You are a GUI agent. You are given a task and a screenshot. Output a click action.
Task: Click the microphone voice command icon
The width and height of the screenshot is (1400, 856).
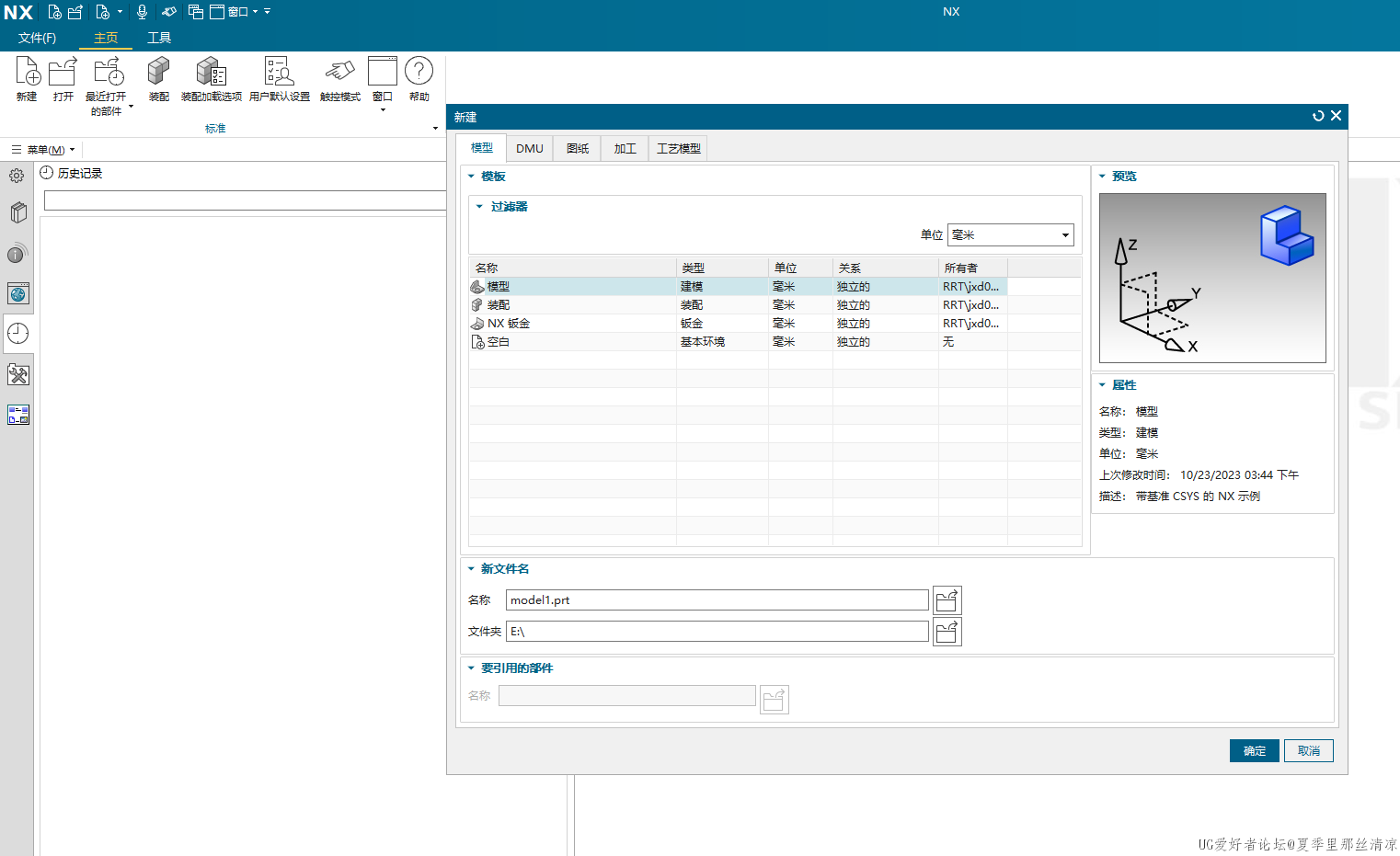tap(142, 12)
